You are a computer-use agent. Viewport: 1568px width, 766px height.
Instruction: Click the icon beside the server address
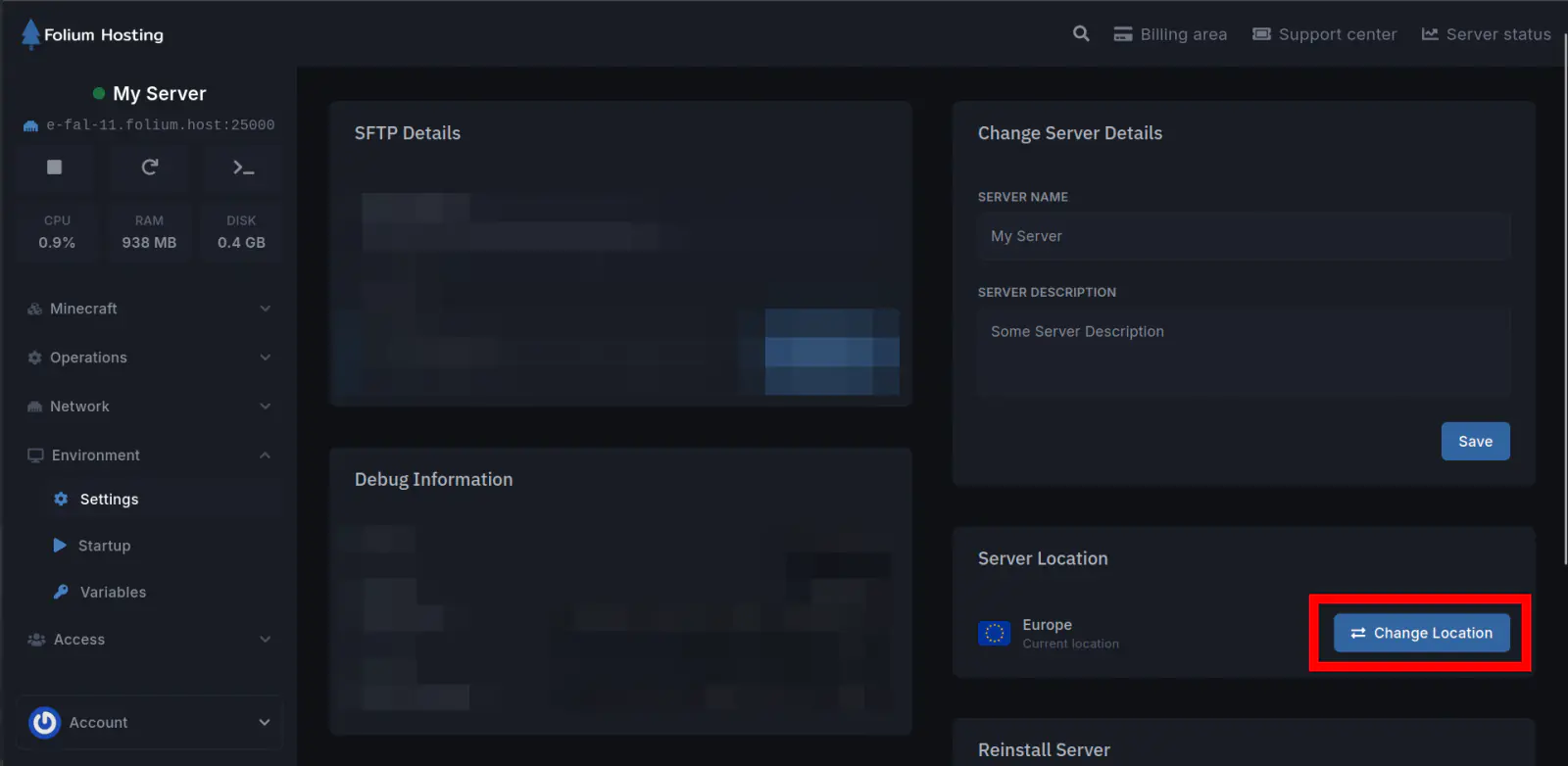point(31,125)
